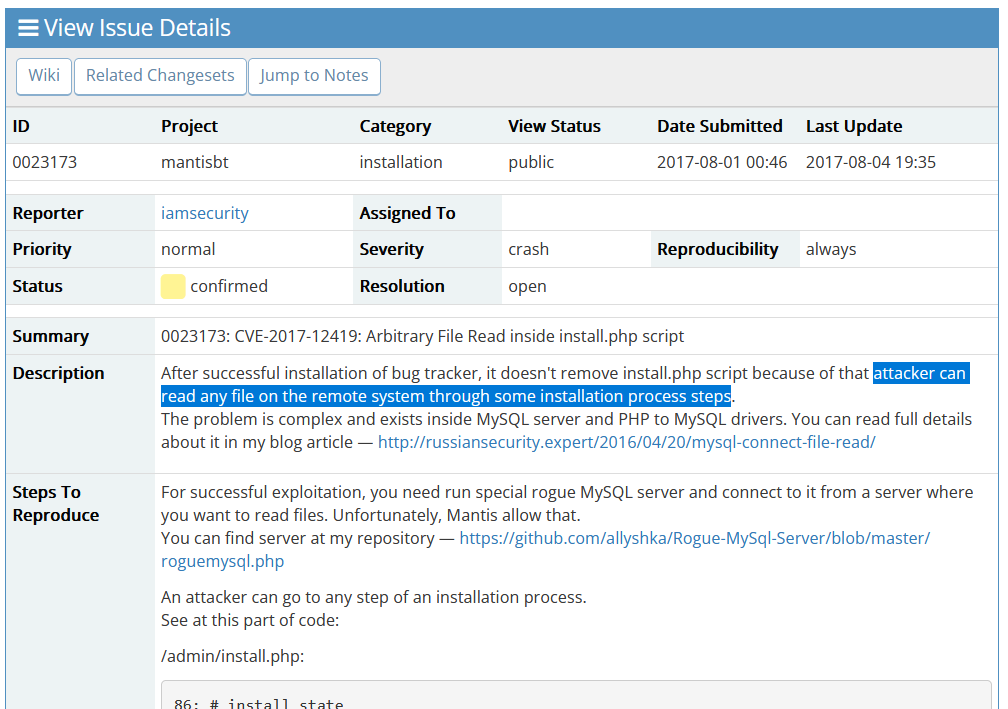1008x709 pixels.
Task: Click the 'Steps To Reproduce' label
Action: (x=55, y=504)
